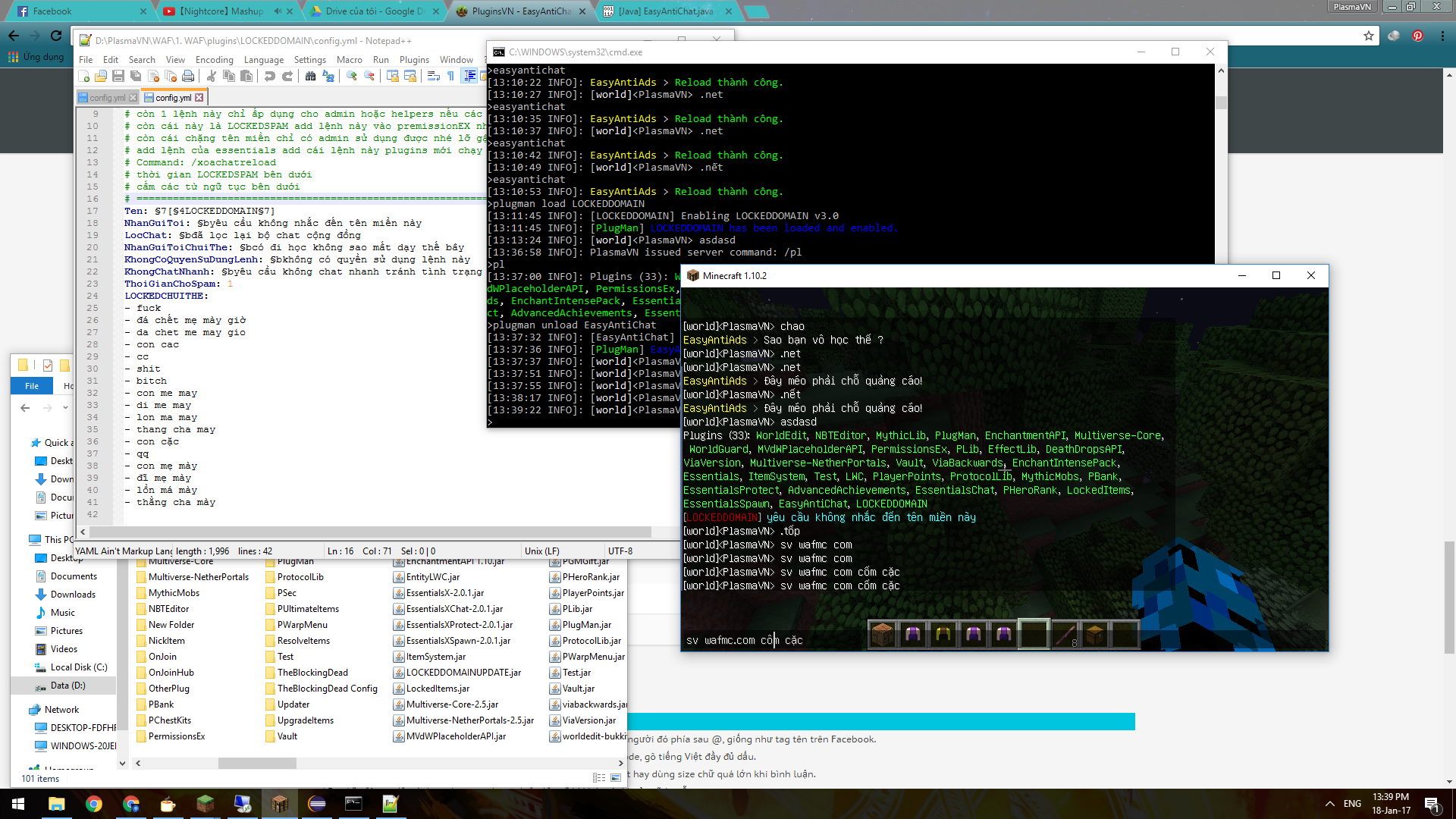
Task: Click the Save icon in Notepad++ toolbar
Action: pos(118,76)
